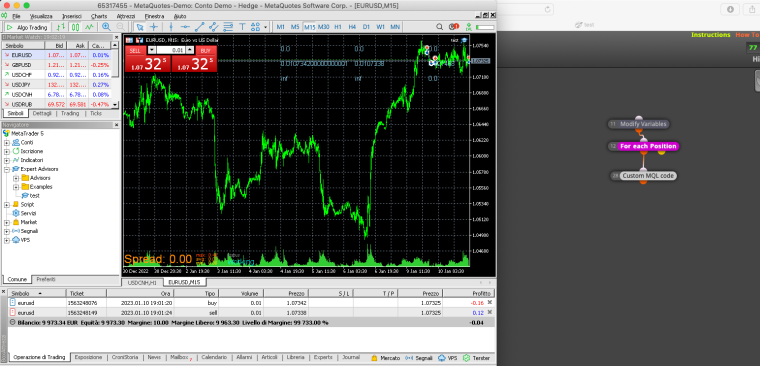Switch to the USDCNH,H1 chart tab
This screenshot has height=366, width=760.
142,282
